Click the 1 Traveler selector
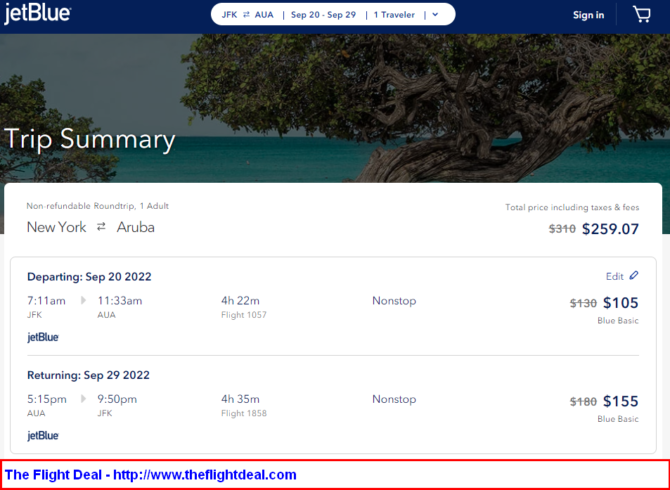670x490 pixels. pos(394,15)
